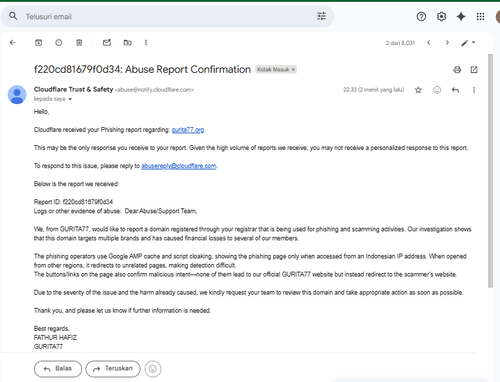Open the Gemini sparkle icon
The image size is (500, 382).
(x=461, y=16)
